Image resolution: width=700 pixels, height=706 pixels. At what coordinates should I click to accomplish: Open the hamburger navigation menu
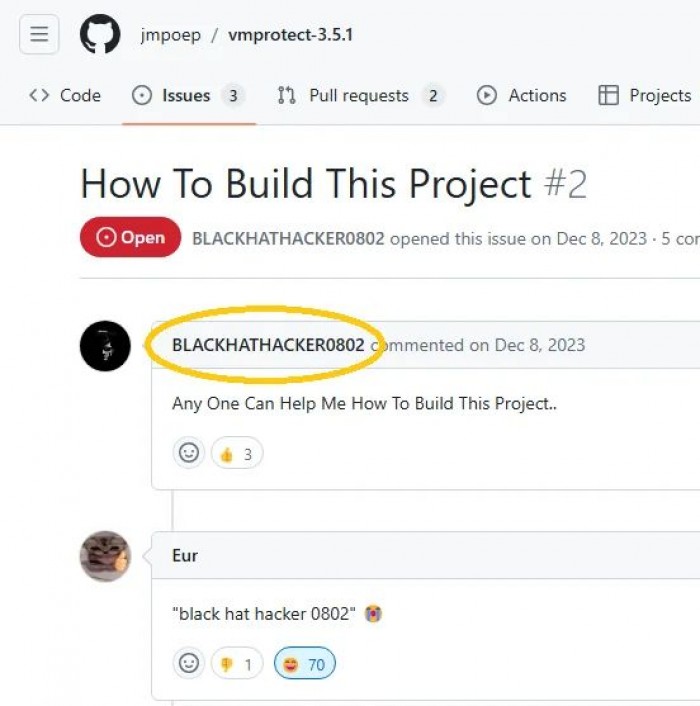[x=39, y=34]
